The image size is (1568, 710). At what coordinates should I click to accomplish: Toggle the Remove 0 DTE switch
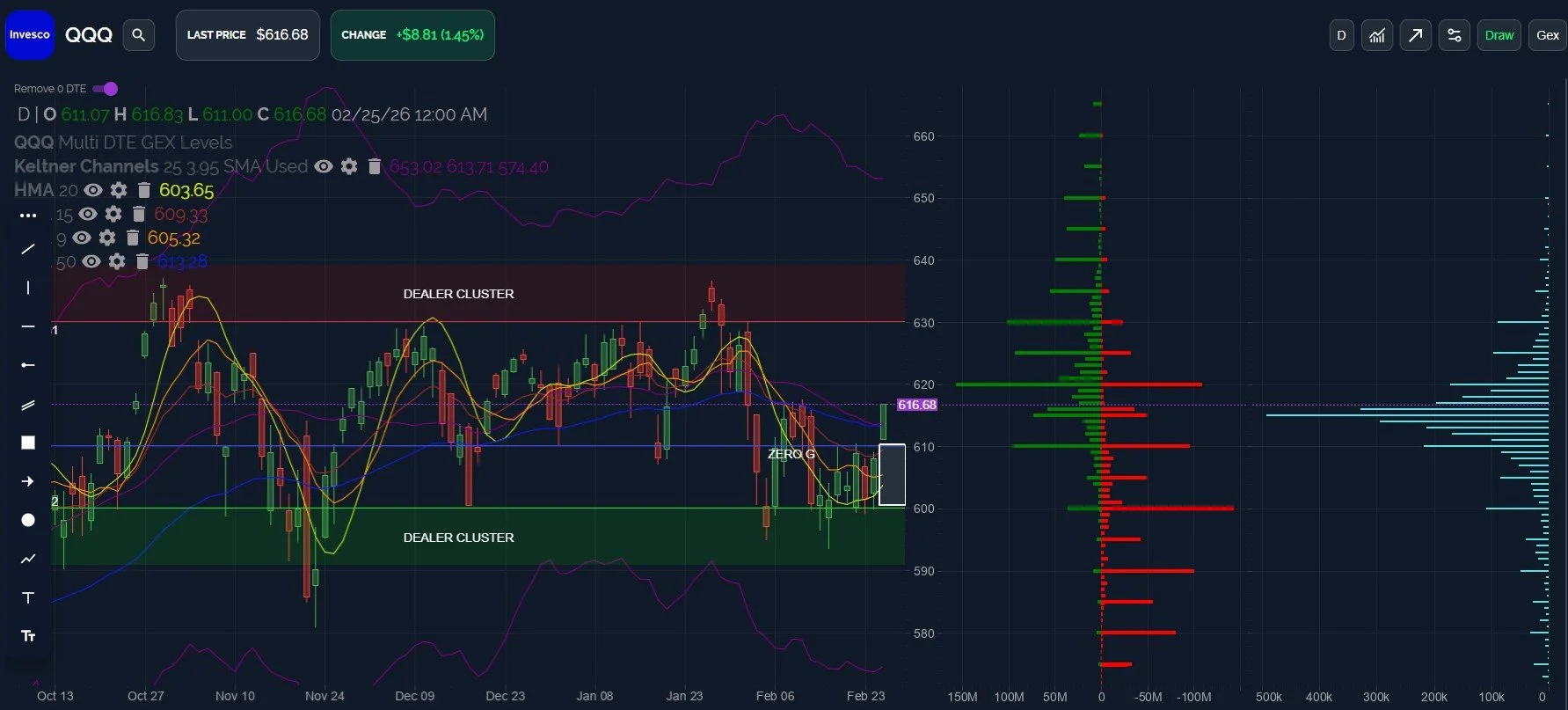(x=106, y=89)
